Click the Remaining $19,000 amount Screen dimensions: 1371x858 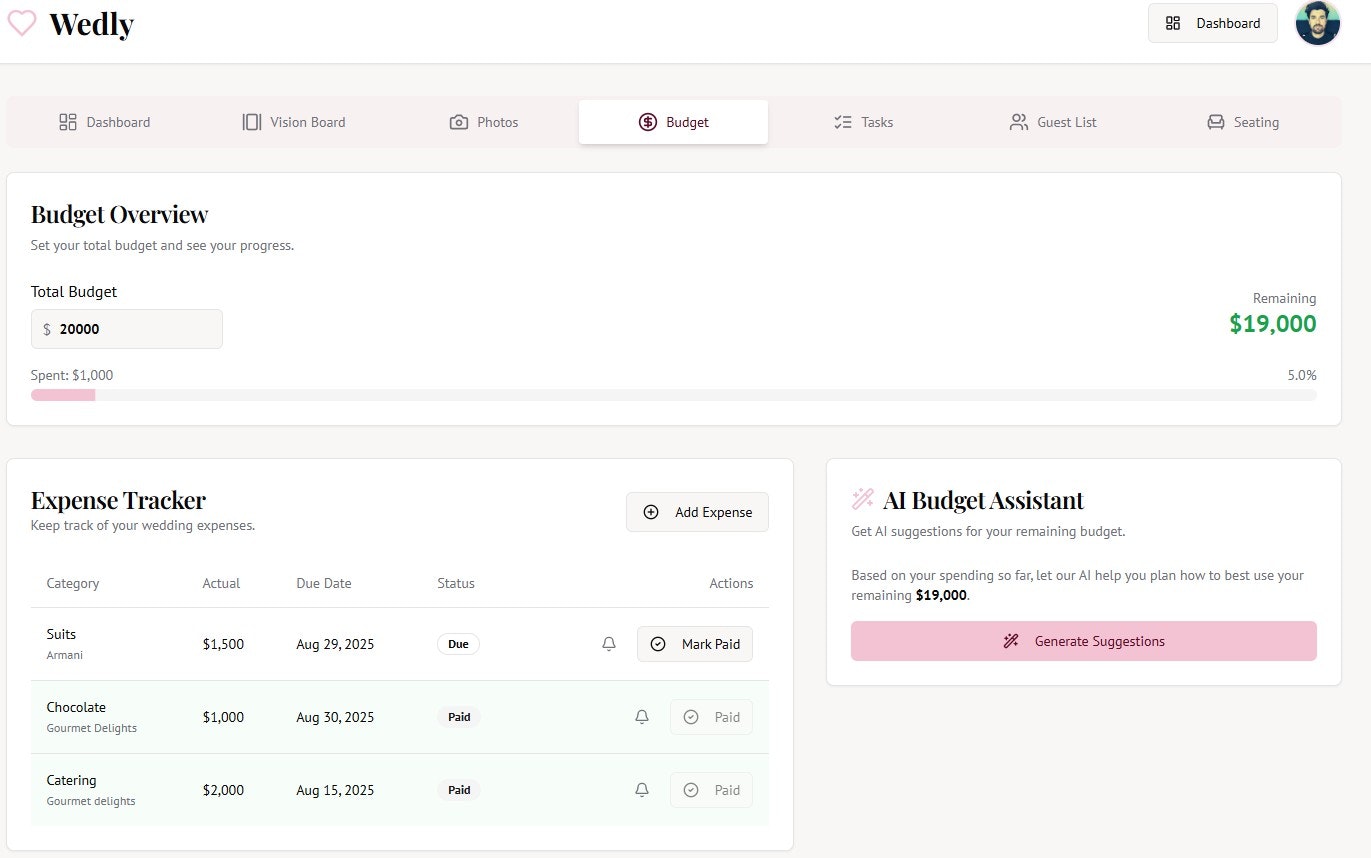click(1272, 324)
